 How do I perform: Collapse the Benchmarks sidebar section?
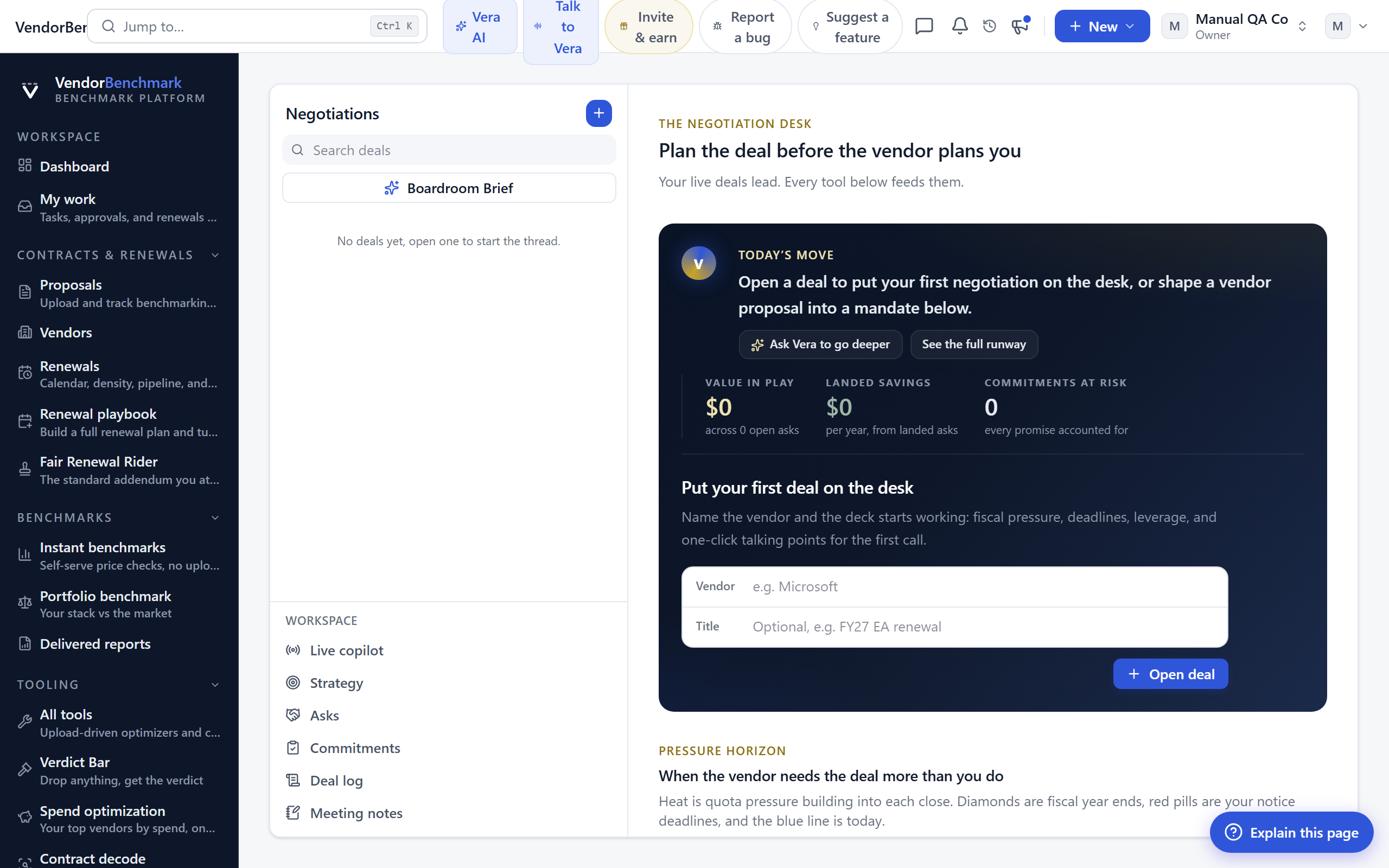point(215,518)
